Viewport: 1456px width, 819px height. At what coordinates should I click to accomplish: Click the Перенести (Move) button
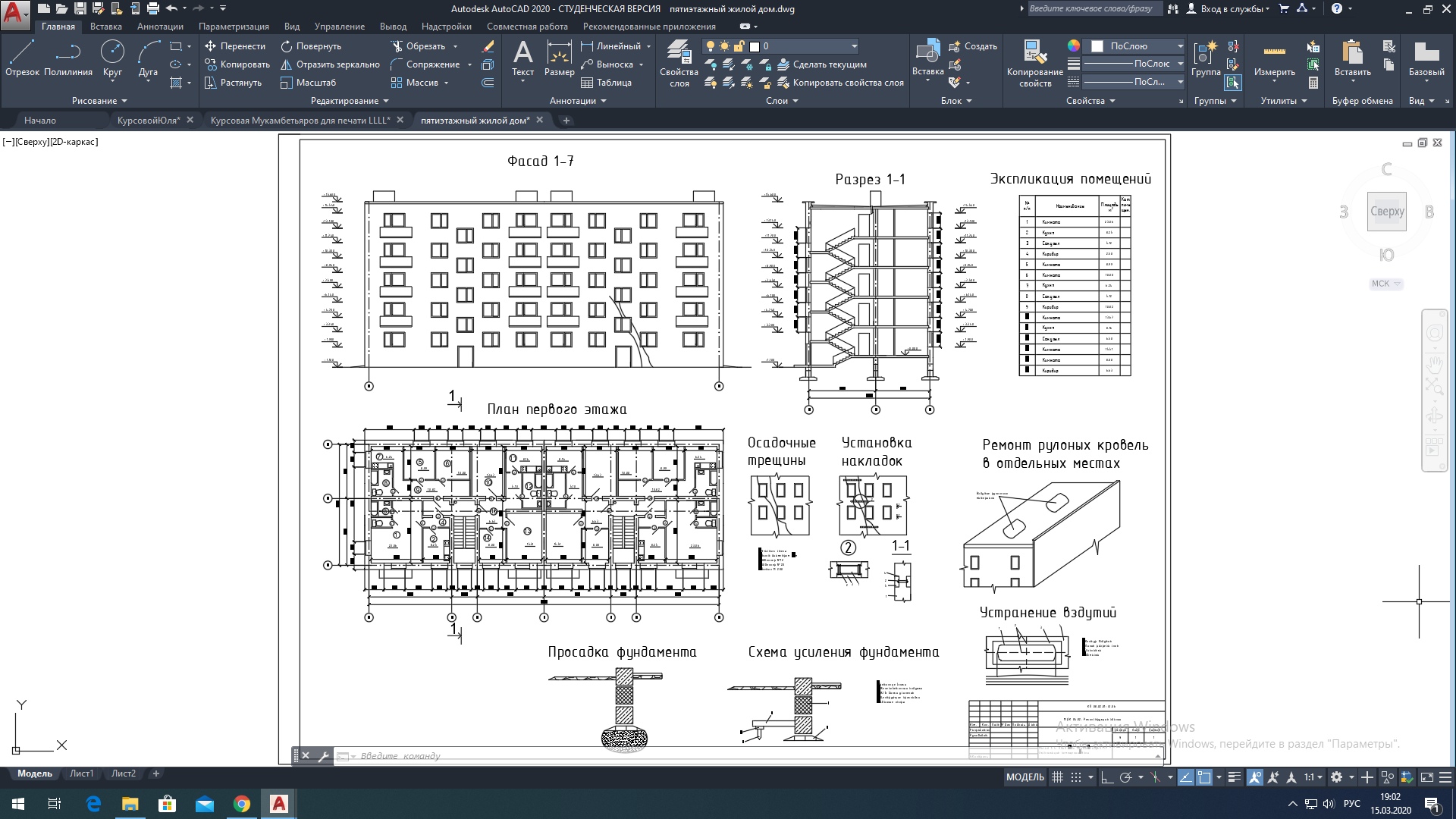click(x=235, y=46)
